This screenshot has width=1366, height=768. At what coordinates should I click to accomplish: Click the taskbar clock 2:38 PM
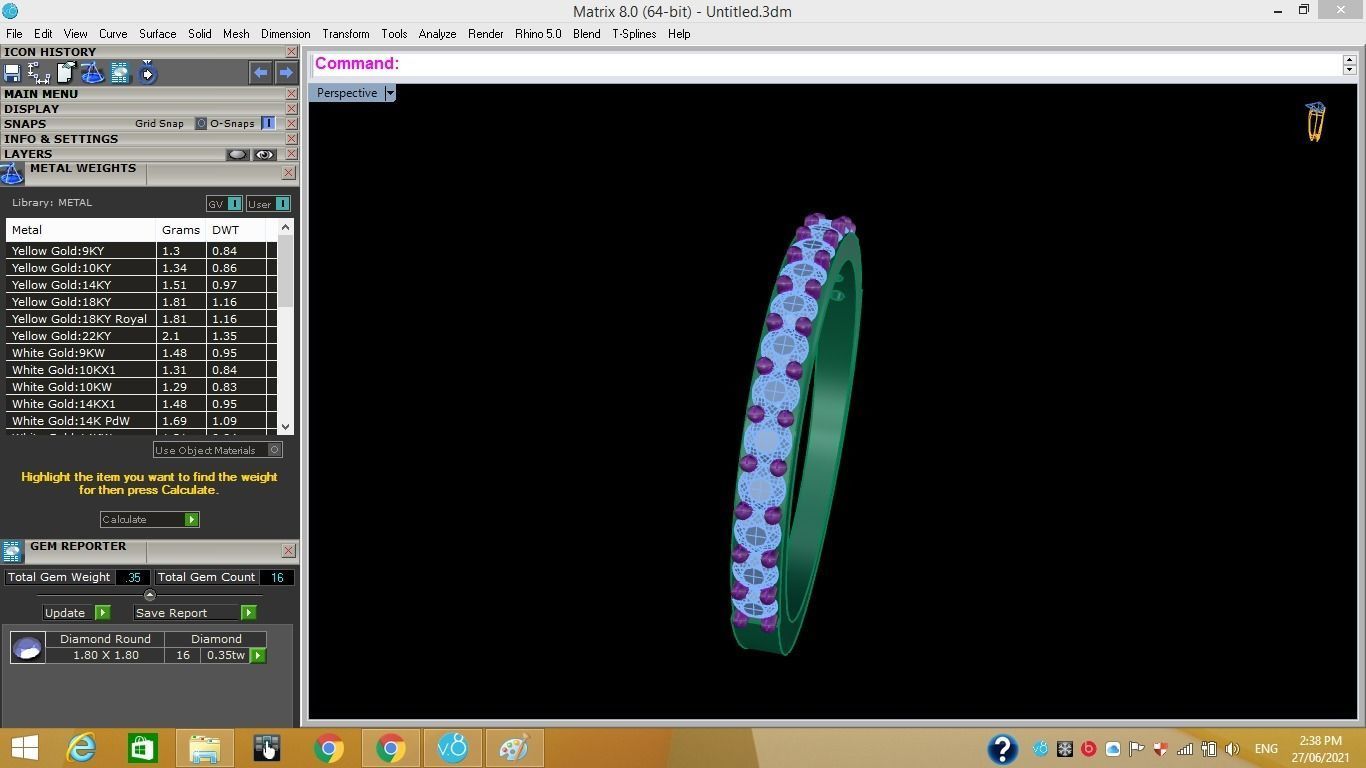[1321, 741]
